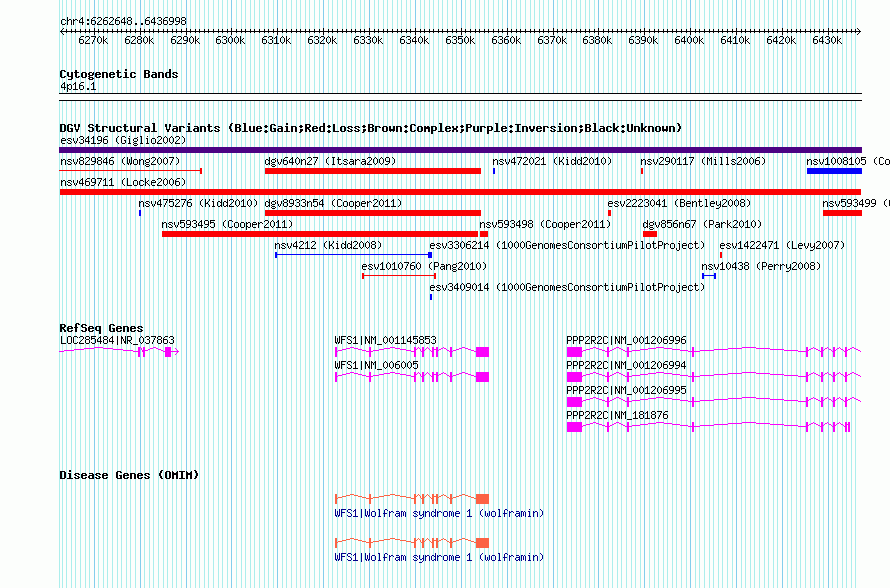This screenshot has height=588, width=890.
Task: Click the 6270k ruler tick label
Action: click(x=93, y=40)
